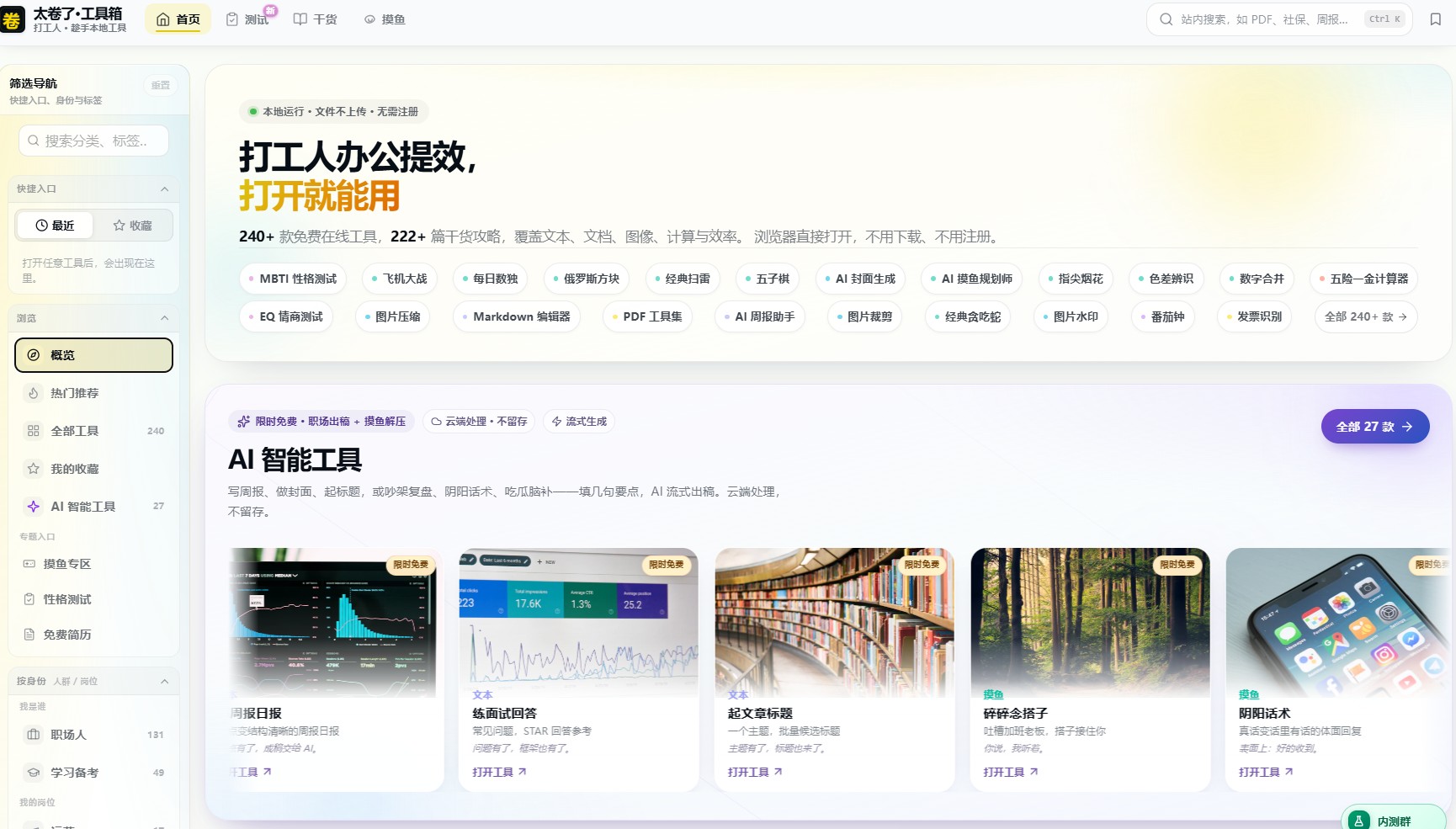Image resolution: width=1456 pixels, height=829 pixels.
Task: Open the 摸鱼 tab
Action: coord(385,19)
